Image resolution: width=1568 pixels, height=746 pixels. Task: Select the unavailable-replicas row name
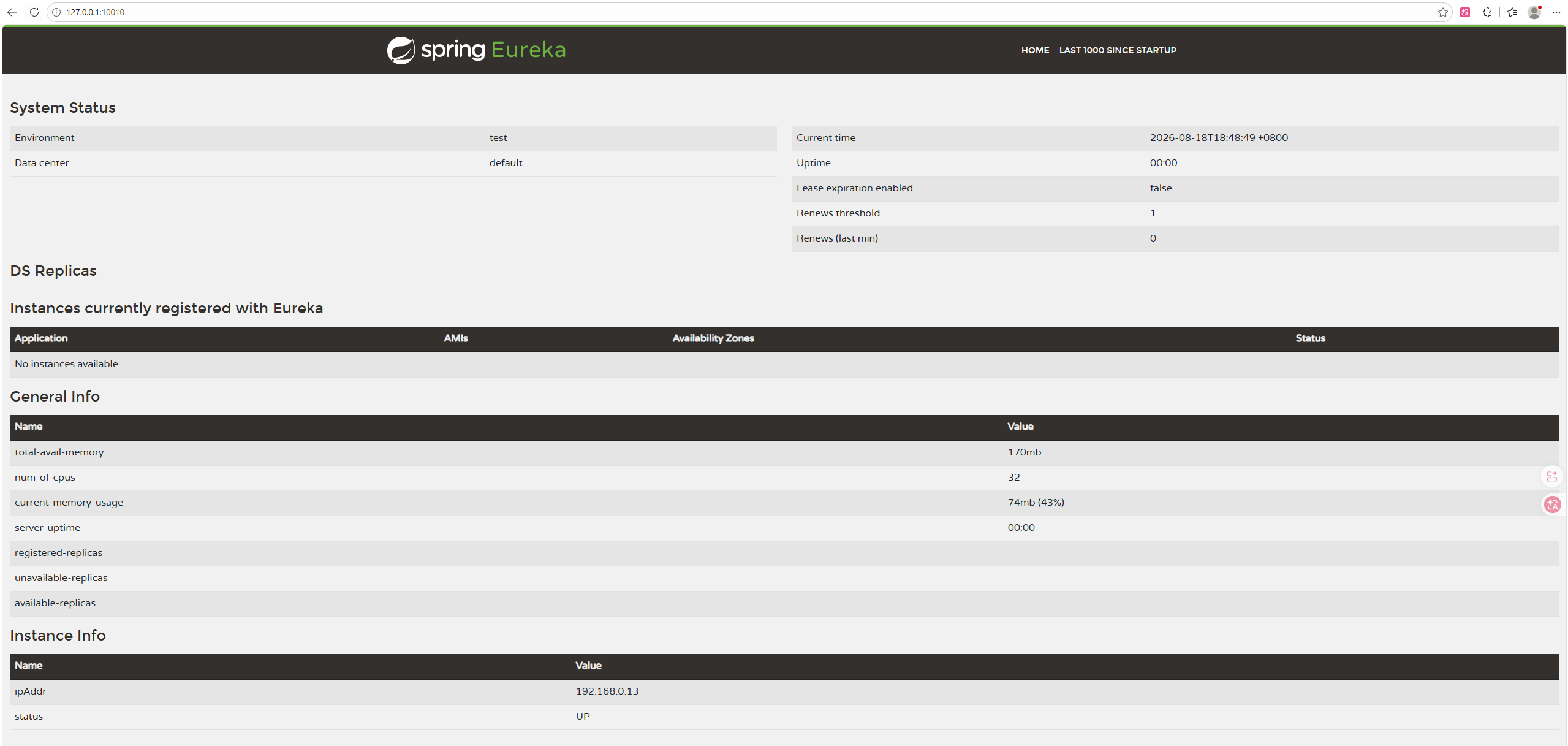[x=61, y=578]
